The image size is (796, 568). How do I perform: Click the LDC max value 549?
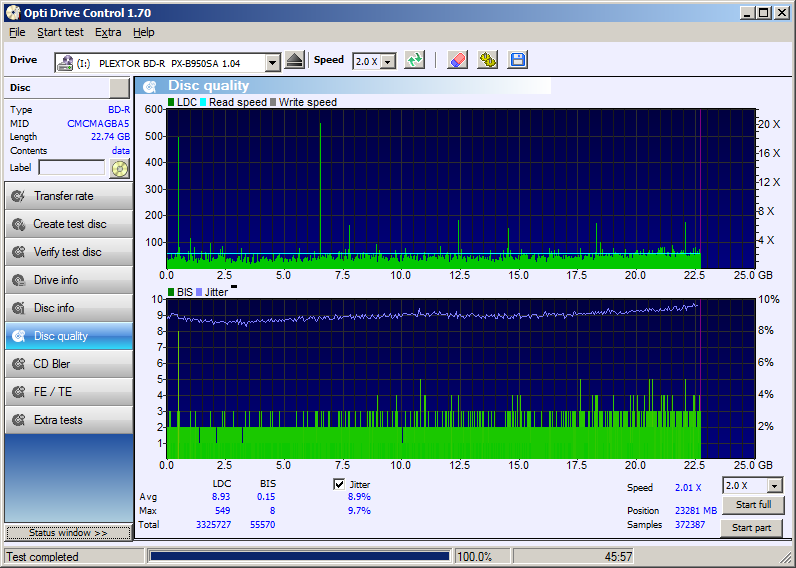click(222, 511)
